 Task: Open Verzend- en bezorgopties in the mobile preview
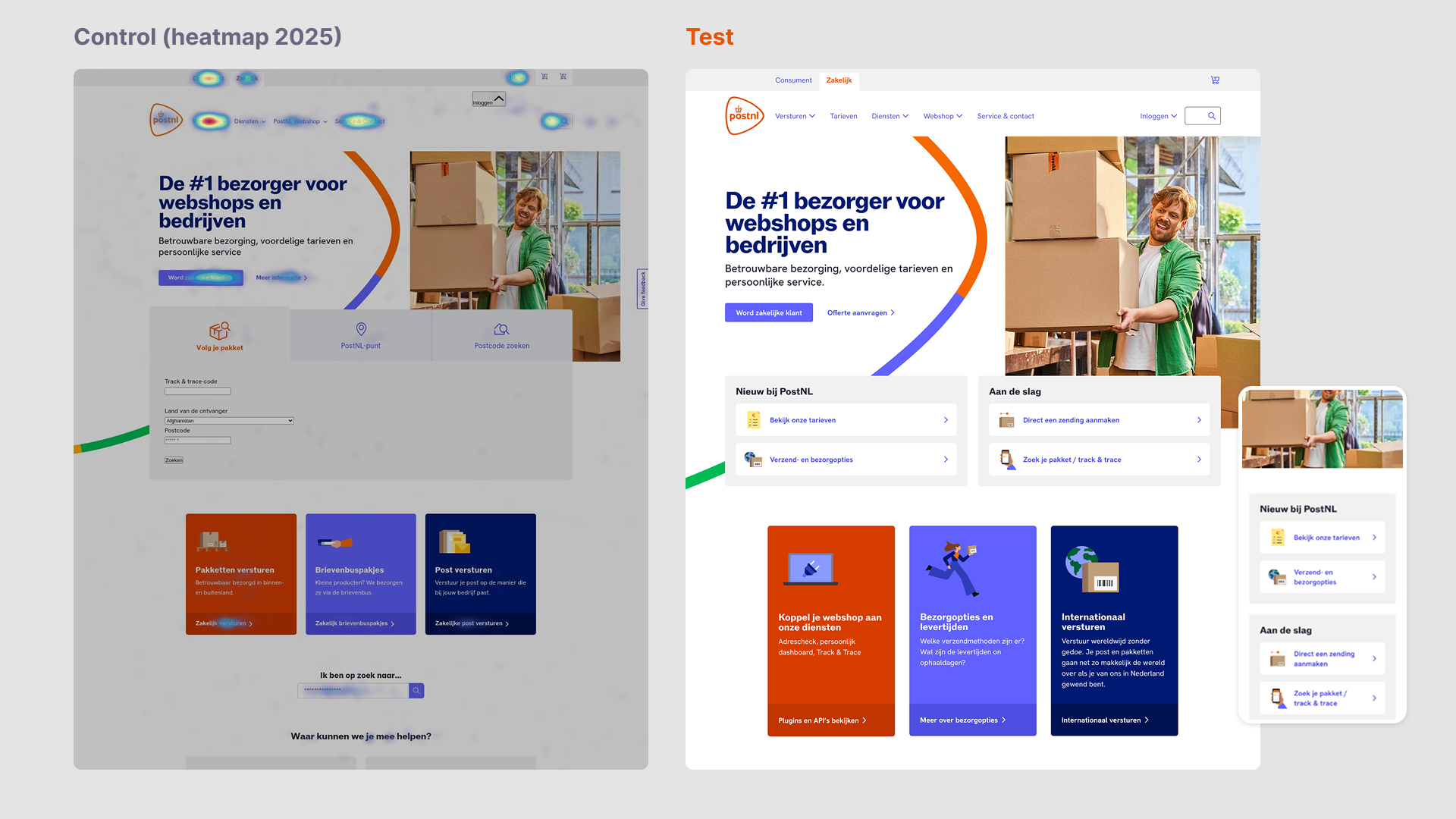tap(1323, 577)
